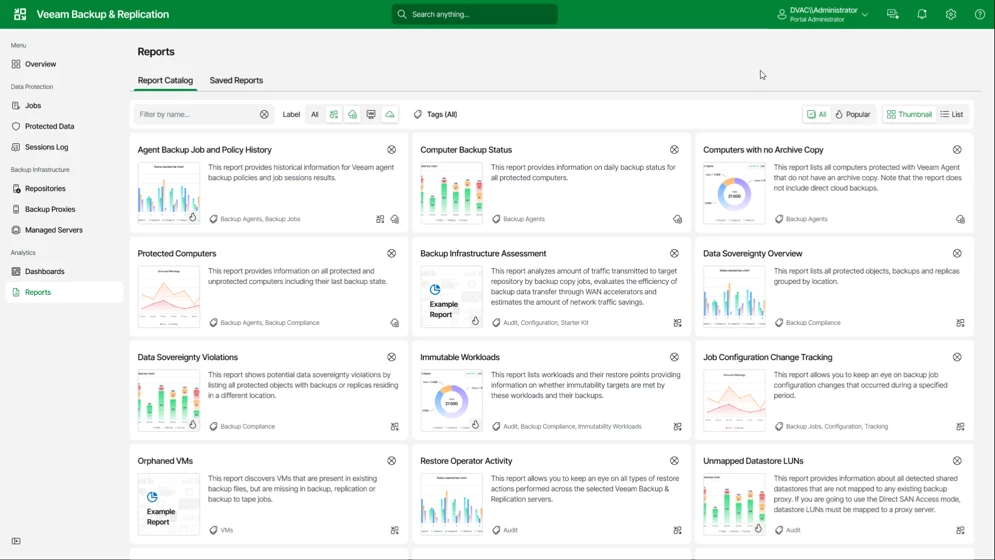
Task: Open the Data Sovereignty Violations report title
Action: 188,357
